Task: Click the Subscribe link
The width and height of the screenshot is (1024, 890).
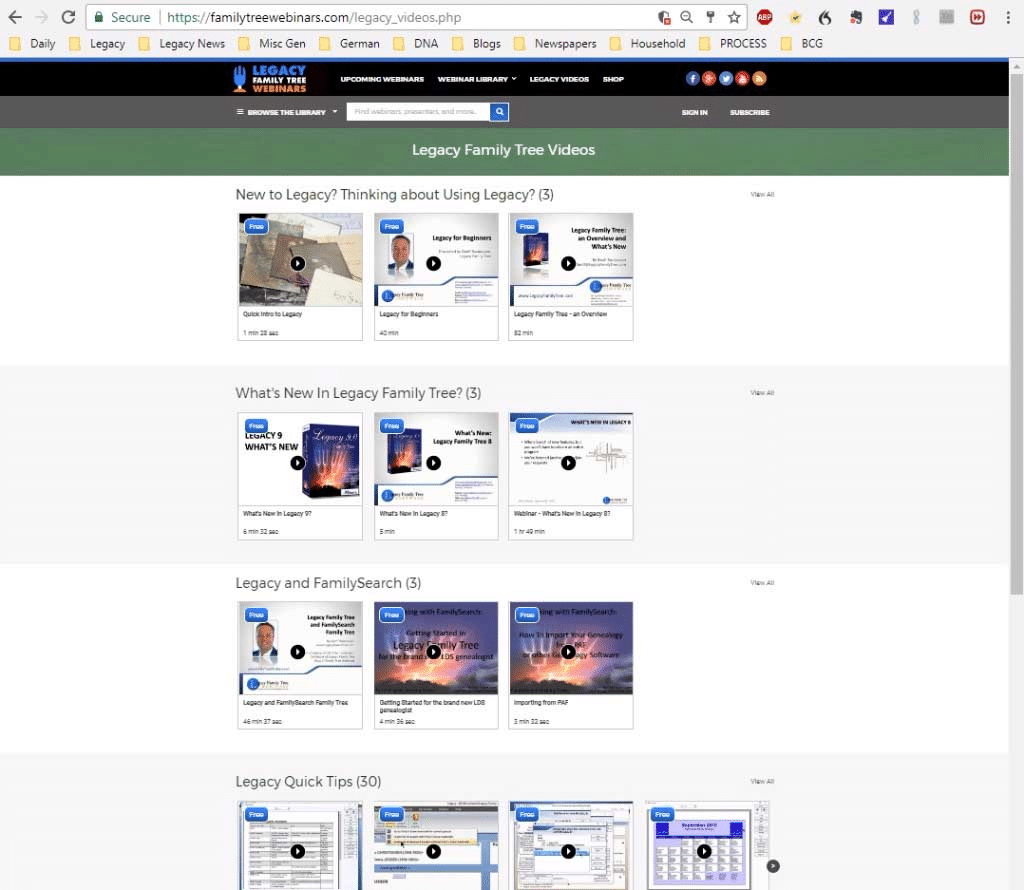Action: (x=750, y=112)
